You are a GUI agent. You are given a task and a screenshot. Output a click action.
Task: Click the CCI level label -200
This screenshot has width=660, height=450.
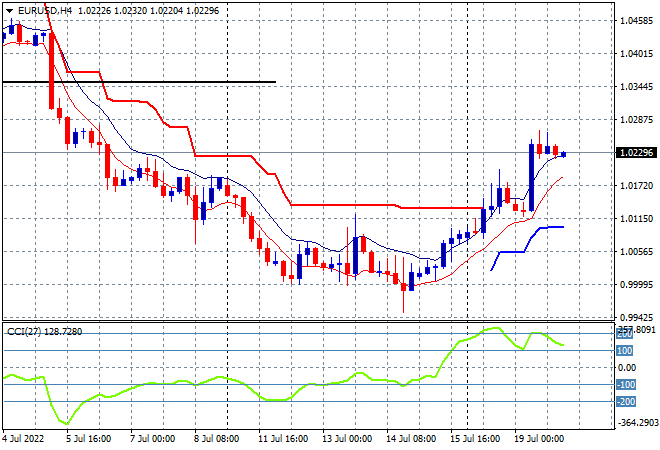pyautogui.click(x=625, y=402)
